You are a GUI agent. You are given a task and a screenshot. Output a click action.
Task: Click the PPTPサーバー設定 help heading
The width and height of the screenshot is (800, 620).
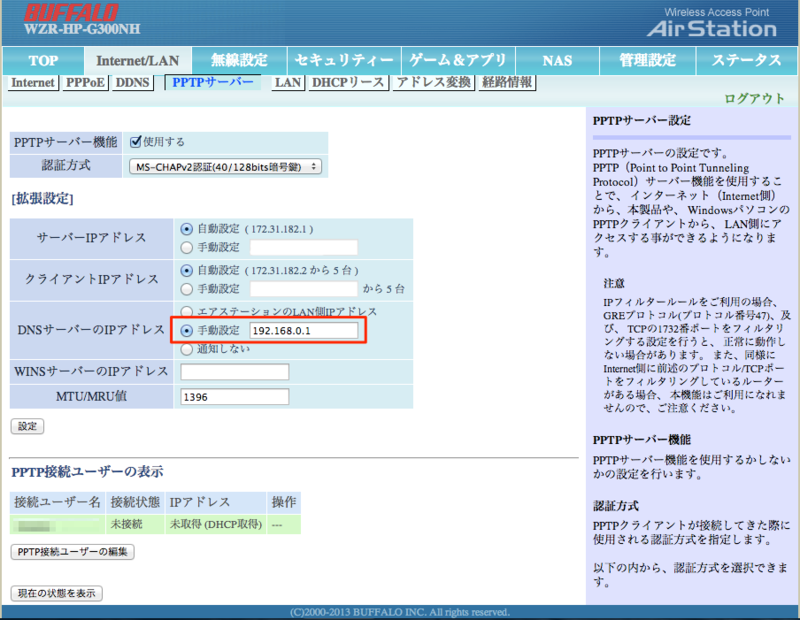(642, 121)
